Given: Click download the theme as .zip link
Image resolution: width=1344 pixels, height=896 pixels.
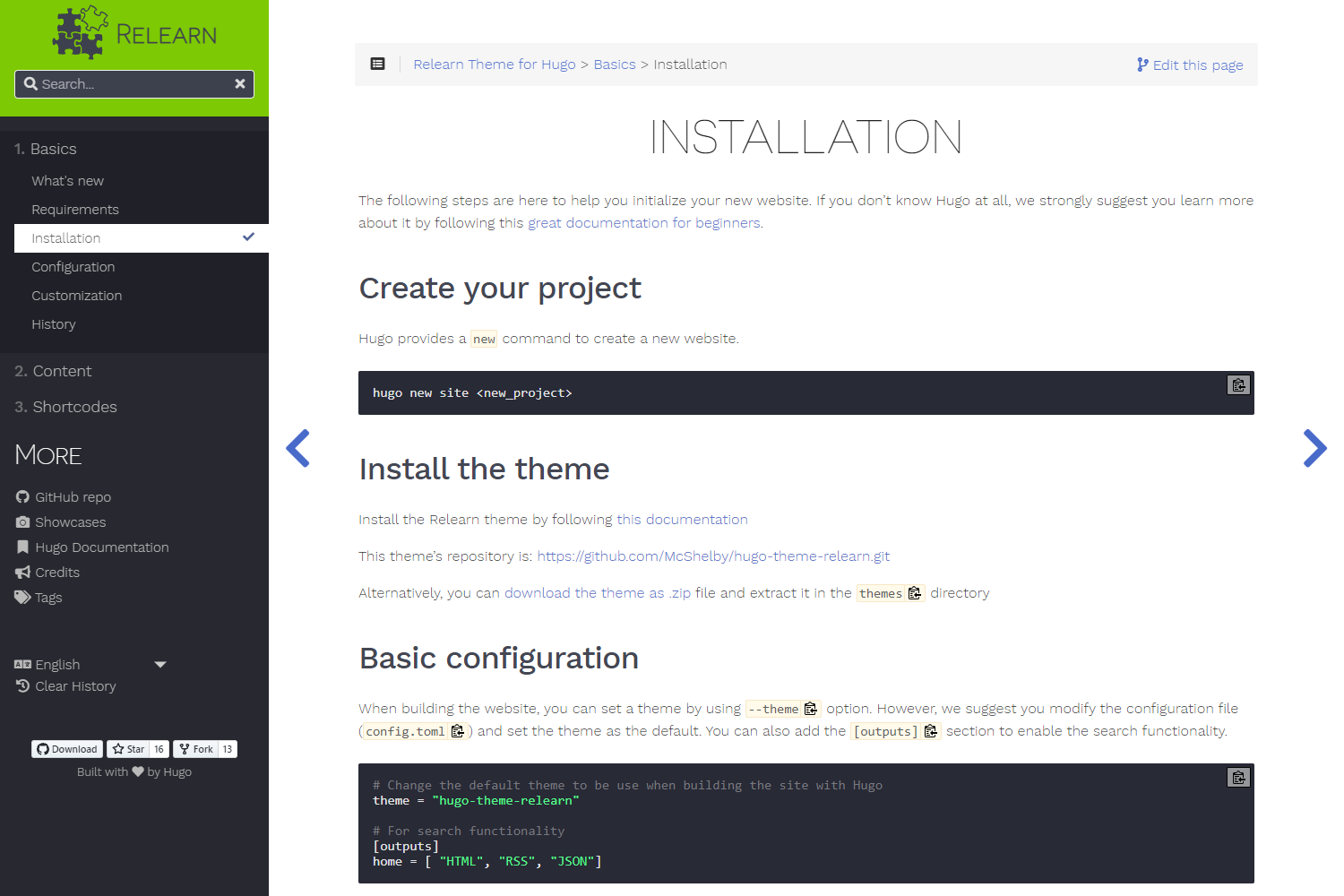Looking at the screenshot, I should [598, 593].
